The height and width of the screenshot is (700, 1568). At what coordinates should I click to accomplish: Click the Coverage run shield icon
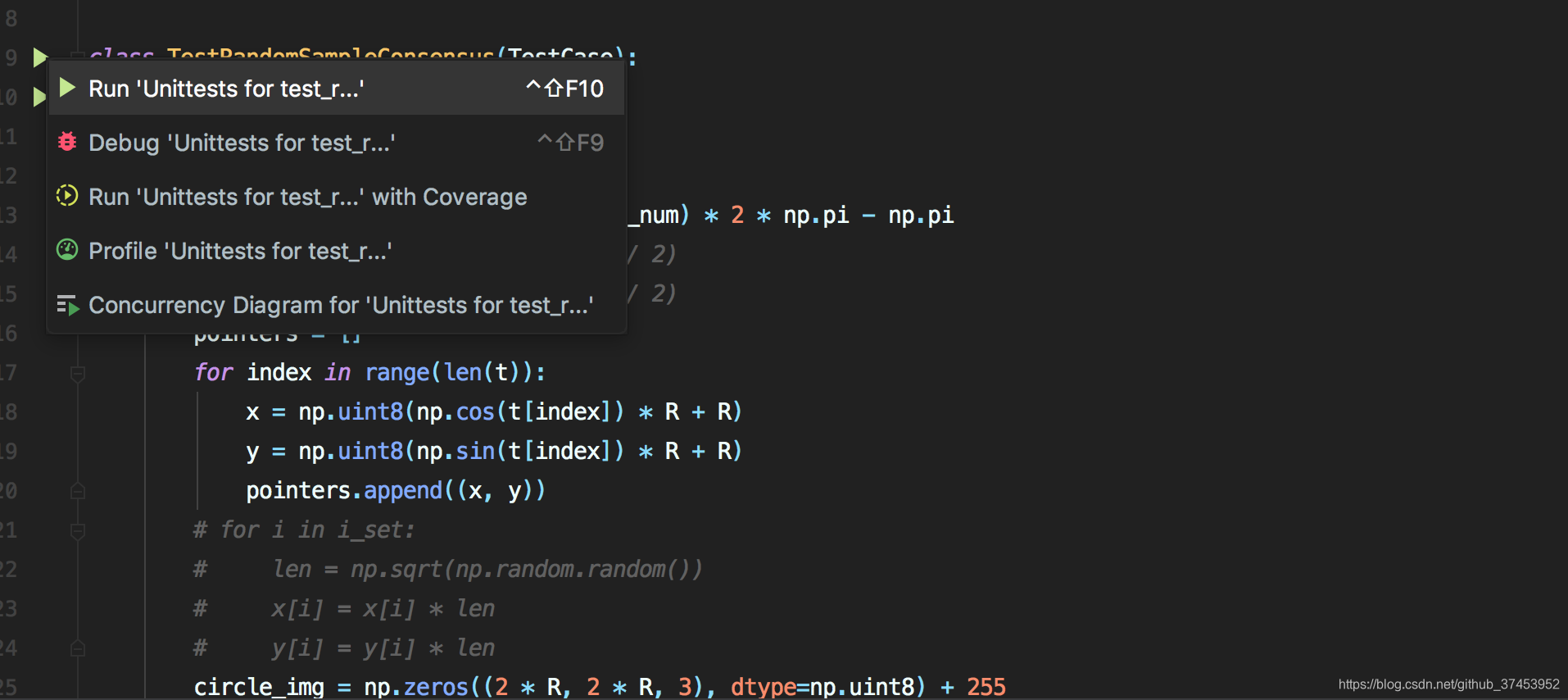[x=67, y=195]
